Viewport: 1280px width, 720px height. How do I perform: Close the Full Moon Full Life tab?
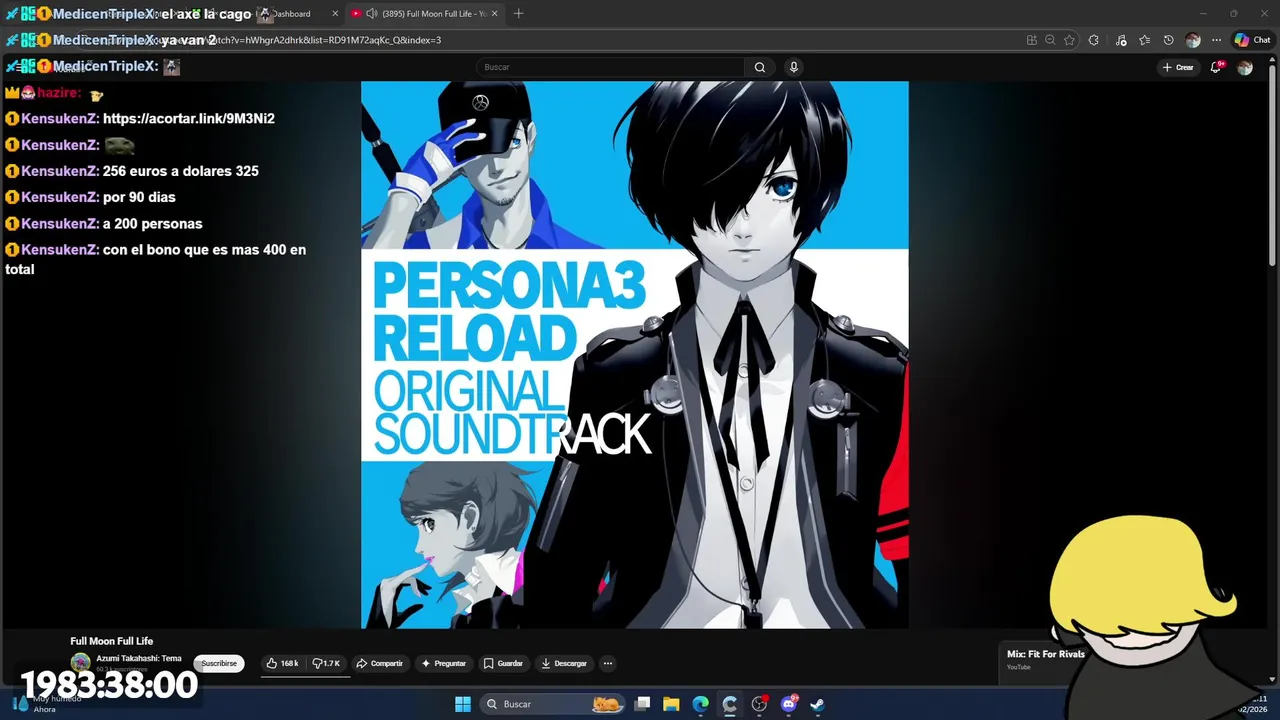pos(494,14)
